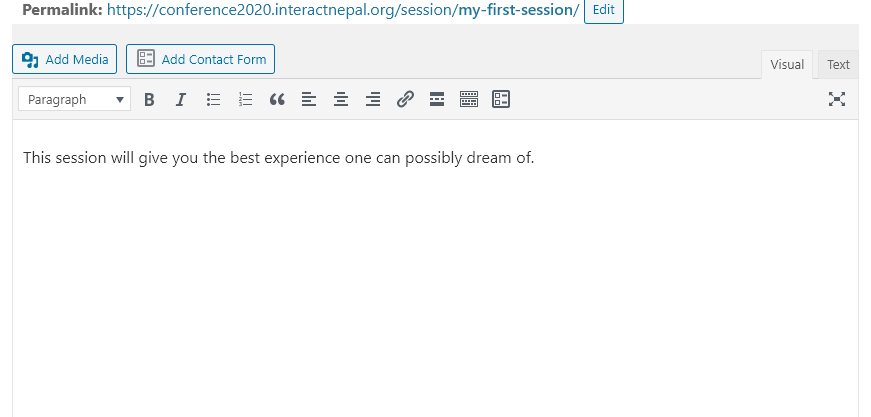Toggle the extra toolbar row (kitchen sink)
This screenshot has height=417, width=871.
click(x=469, y=99)
